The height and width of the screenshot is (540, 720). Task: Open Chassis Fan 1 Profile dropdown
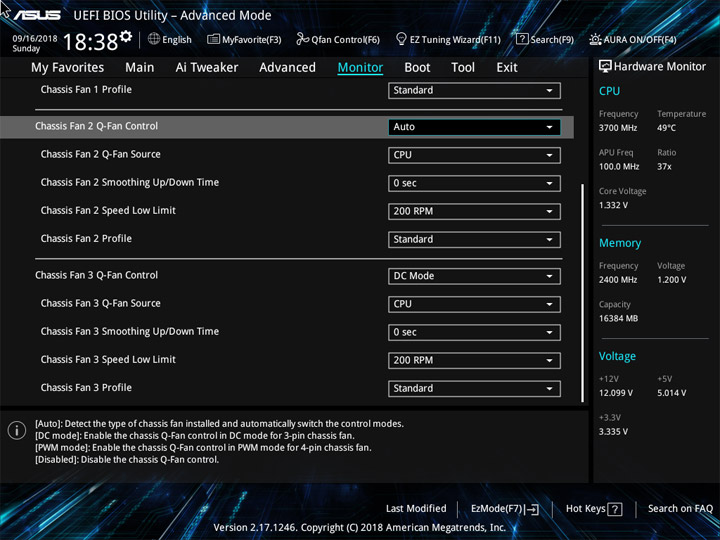[x=474, y=90]
